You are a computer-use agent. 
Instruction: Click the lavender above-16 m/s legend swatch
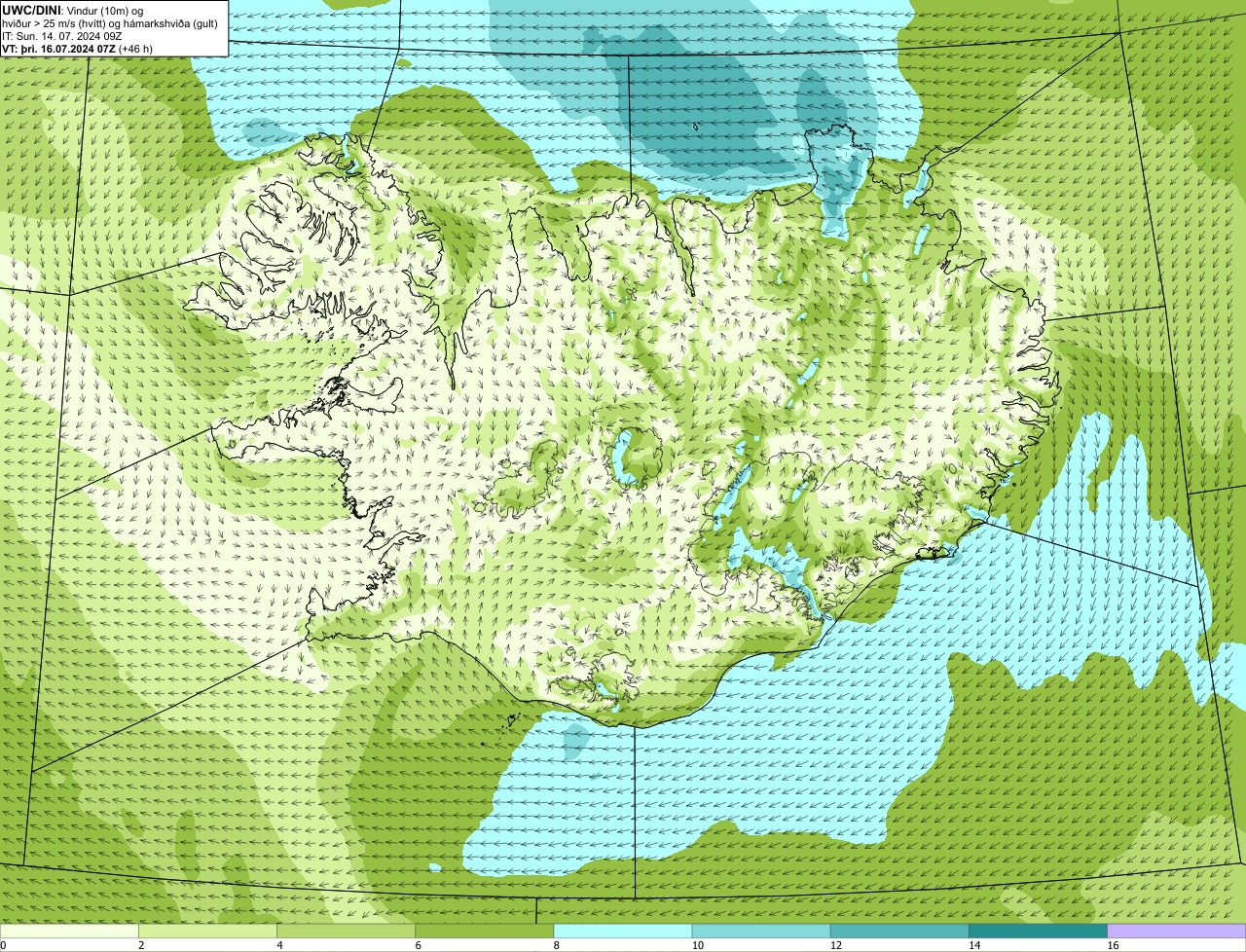click(x=1176, y=931)
